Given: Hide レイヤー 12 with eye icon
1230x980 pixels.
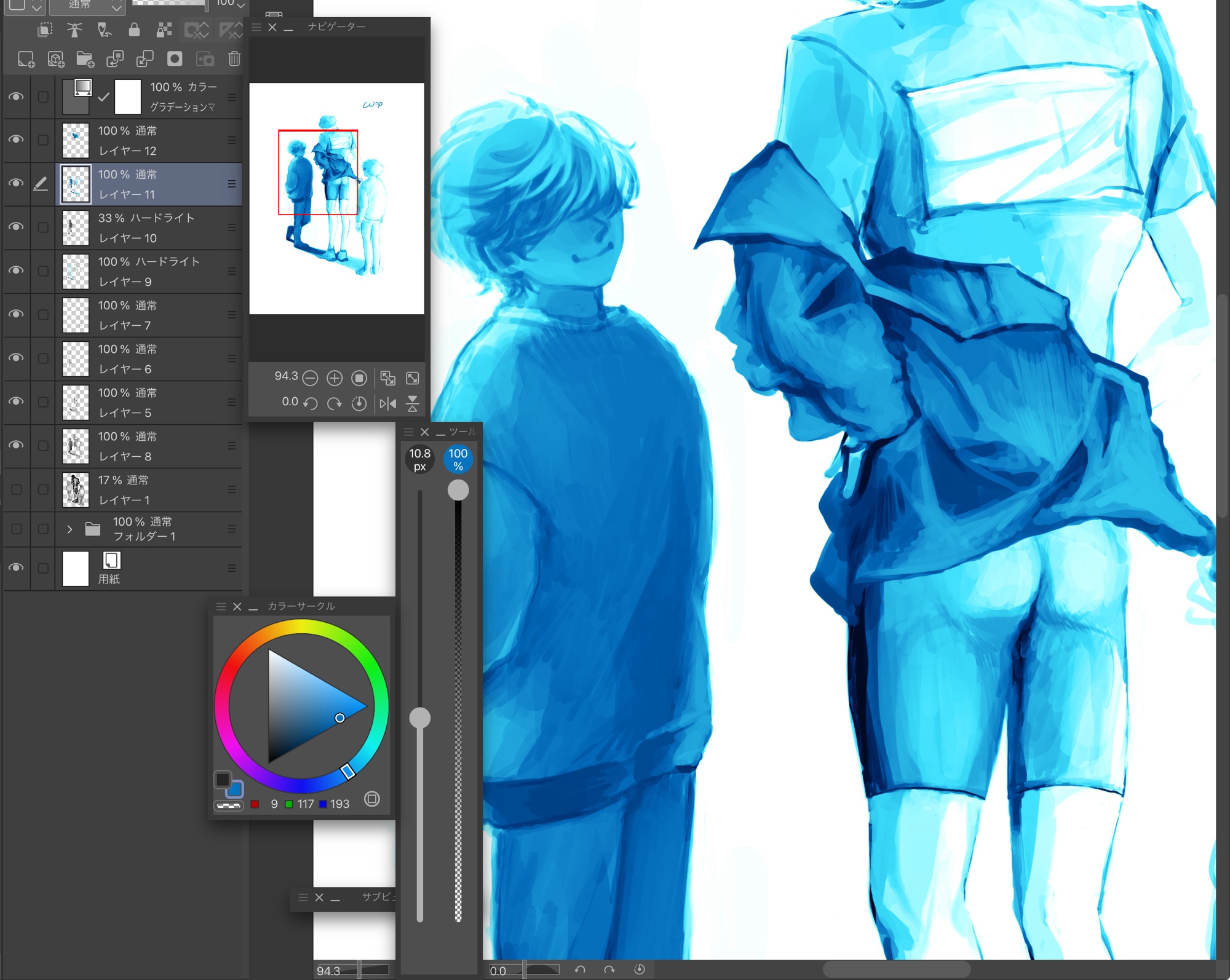Looking at the screenshot, I should (17, 140).
